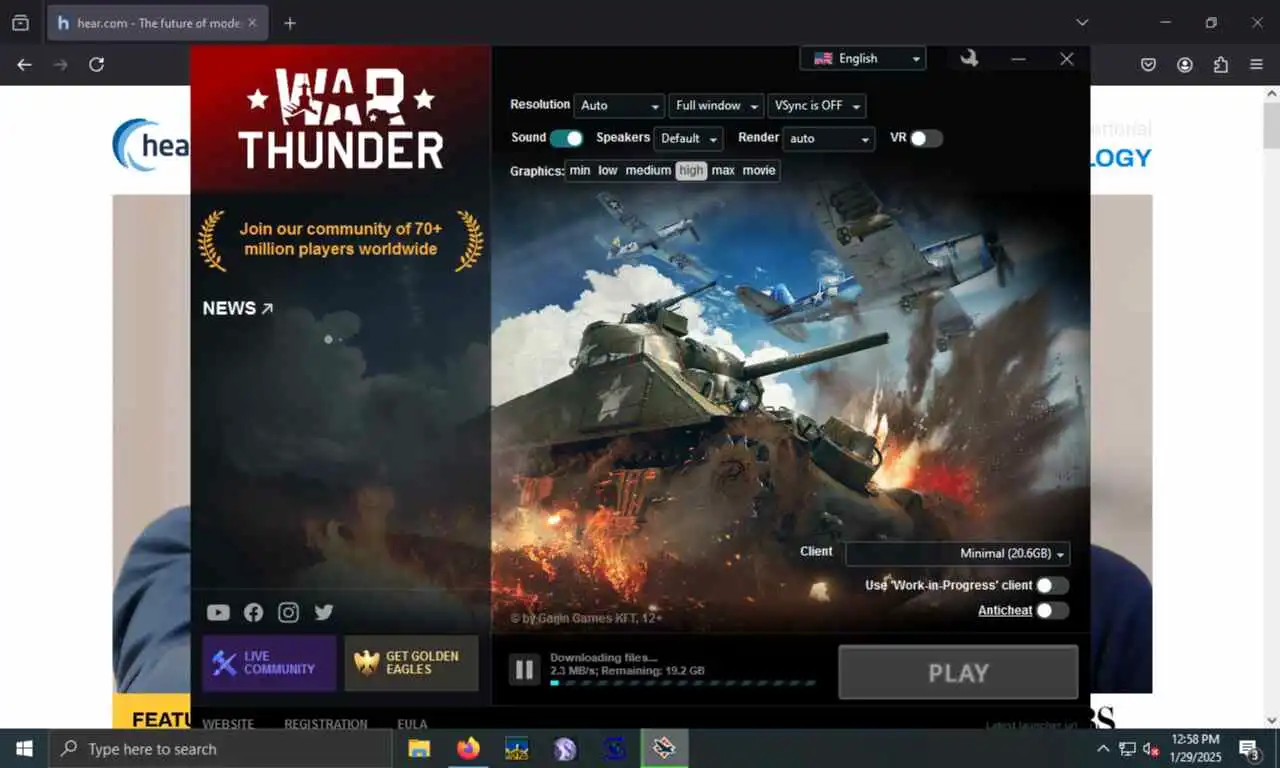Image resolution: width=1280 pixels, height=768 pixels.
Task: Click the muted volume tray icon
Action: pyautogui.click(x=1150, y=749)
